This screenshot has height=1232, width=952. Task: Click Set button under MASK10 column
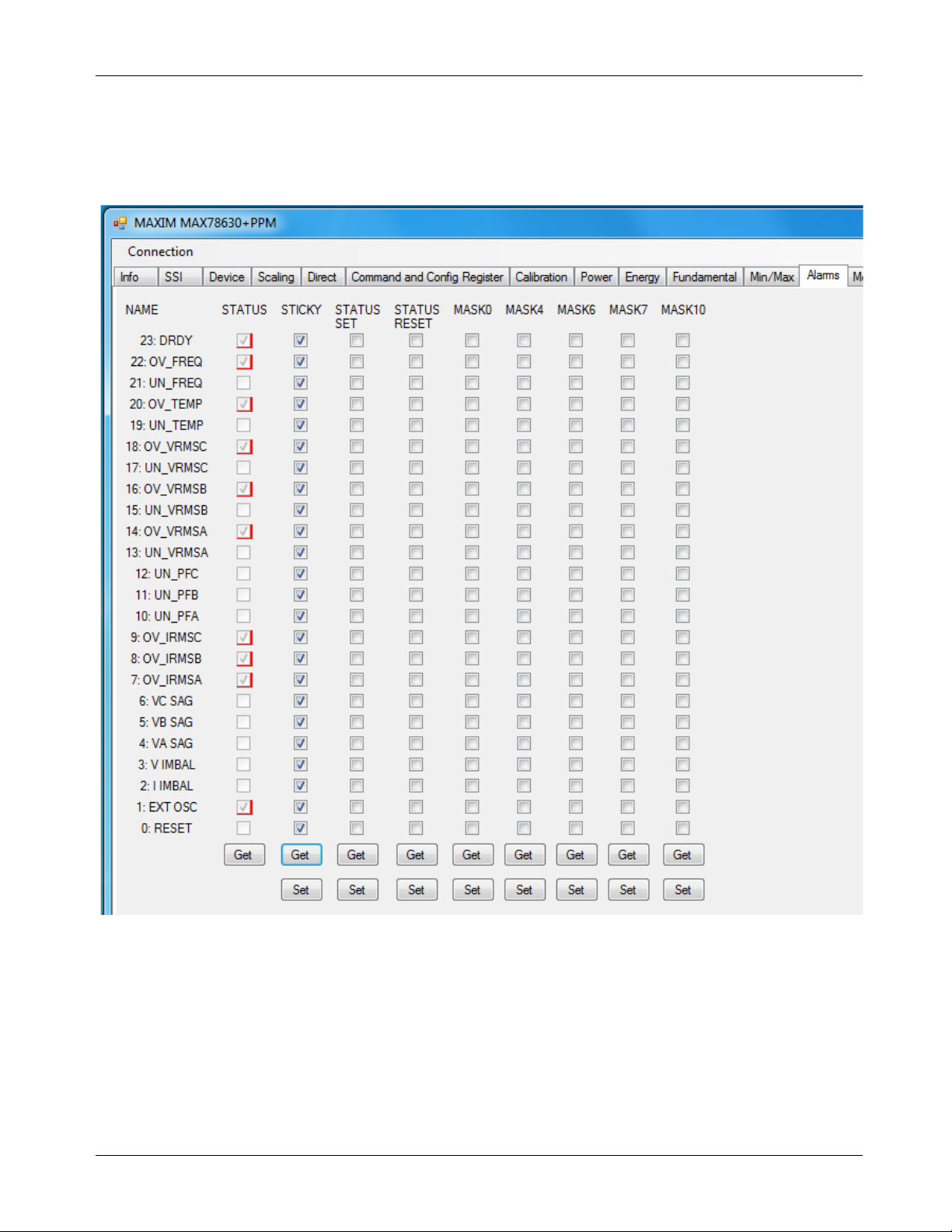(683, 890)
